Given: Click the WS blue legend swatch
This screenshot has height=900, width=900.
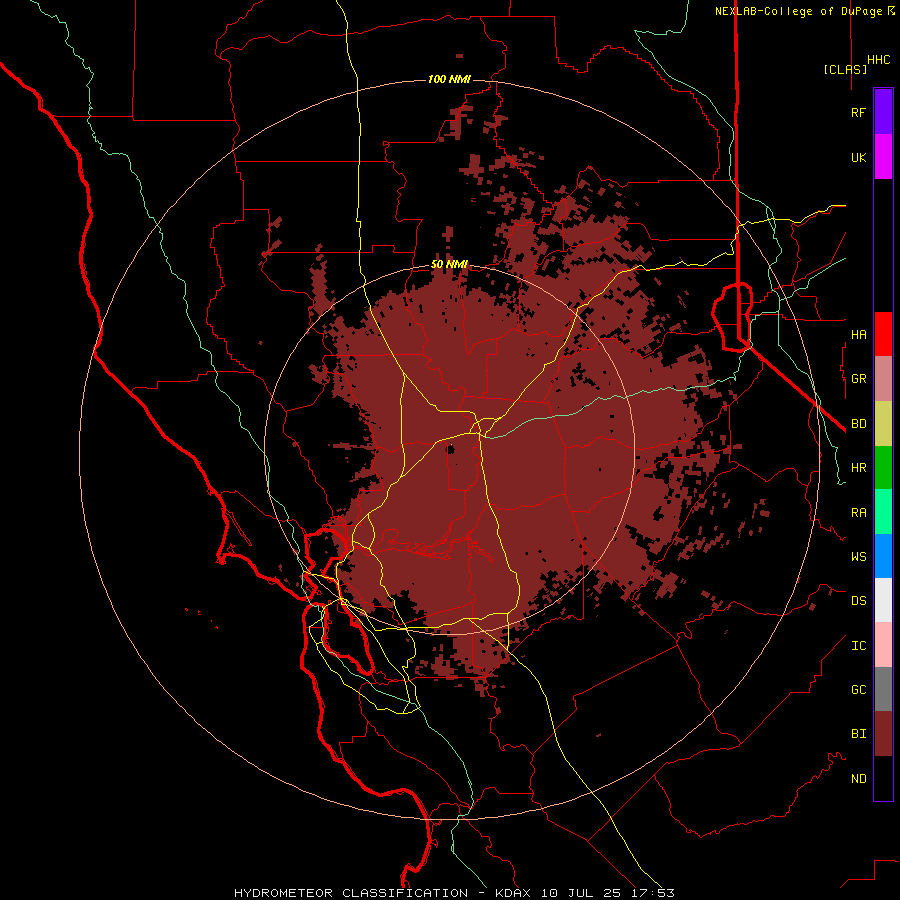Looking at the screenshot, I should tap(883, 556).
